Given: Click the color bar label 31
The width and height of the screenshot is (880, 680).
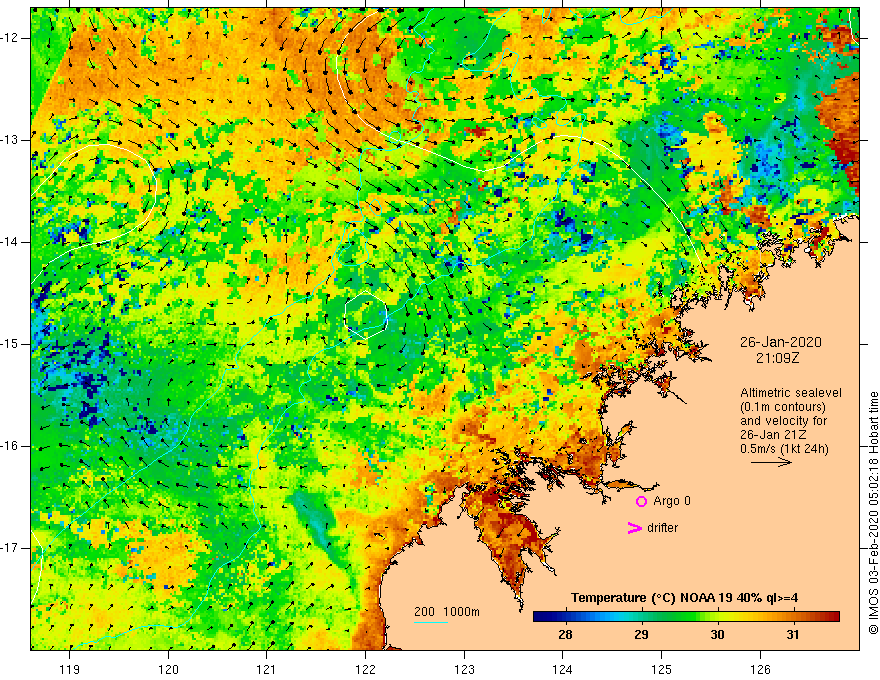Looking at the screenshot, I should [792, 635].
